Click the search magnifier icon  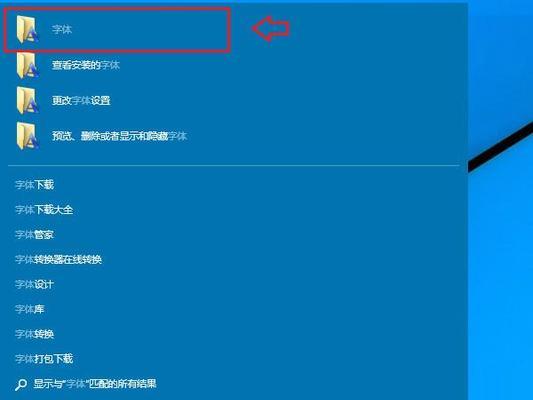tap(21, 384)
